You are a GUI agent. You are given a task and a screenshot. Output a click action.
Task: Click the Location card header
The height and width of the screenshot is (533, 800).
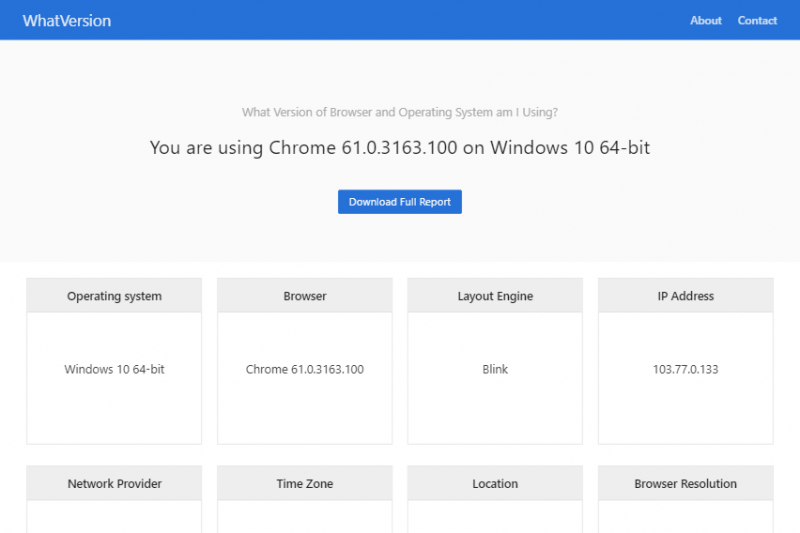495,483
